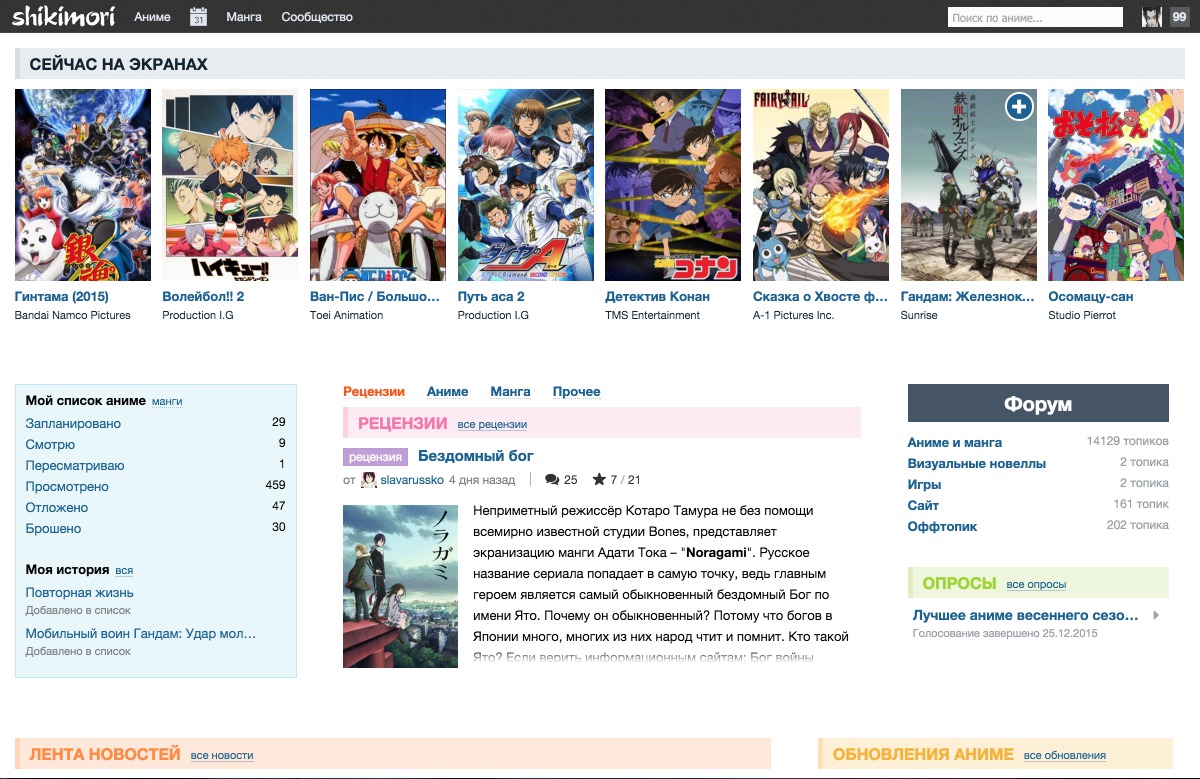Open the user avatar in the header
This screenshot has height=779, width=1200.
(1152, 17)
